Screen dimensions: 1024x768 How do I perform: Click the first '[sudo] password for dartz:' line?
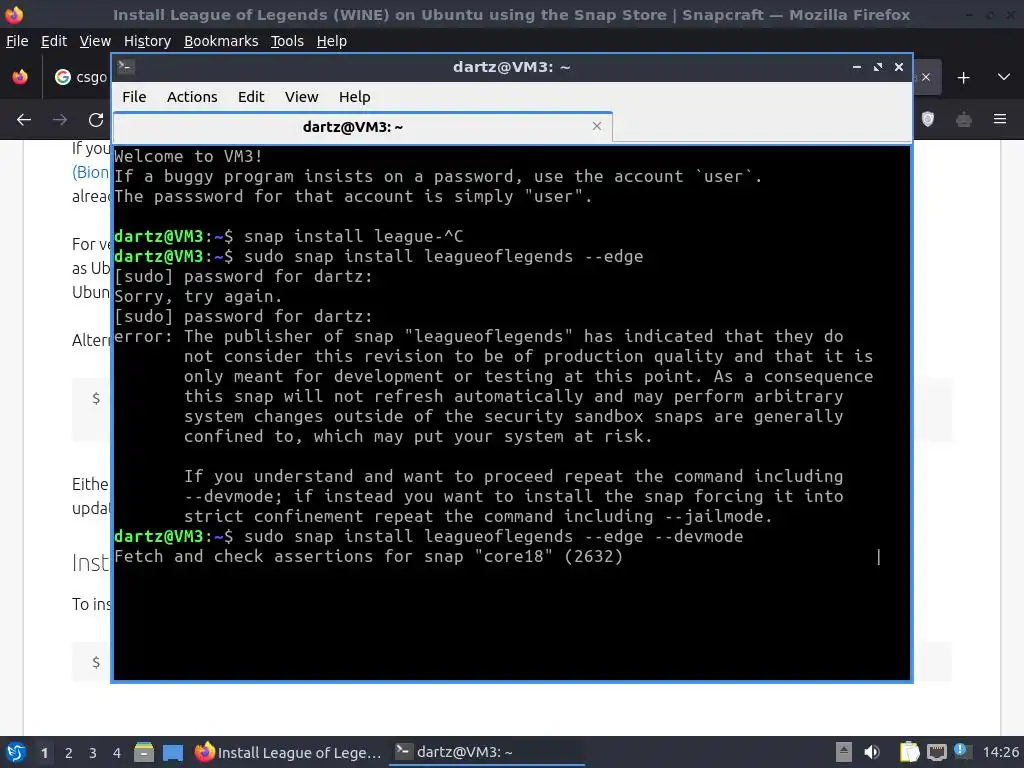(x=243, y=276)
